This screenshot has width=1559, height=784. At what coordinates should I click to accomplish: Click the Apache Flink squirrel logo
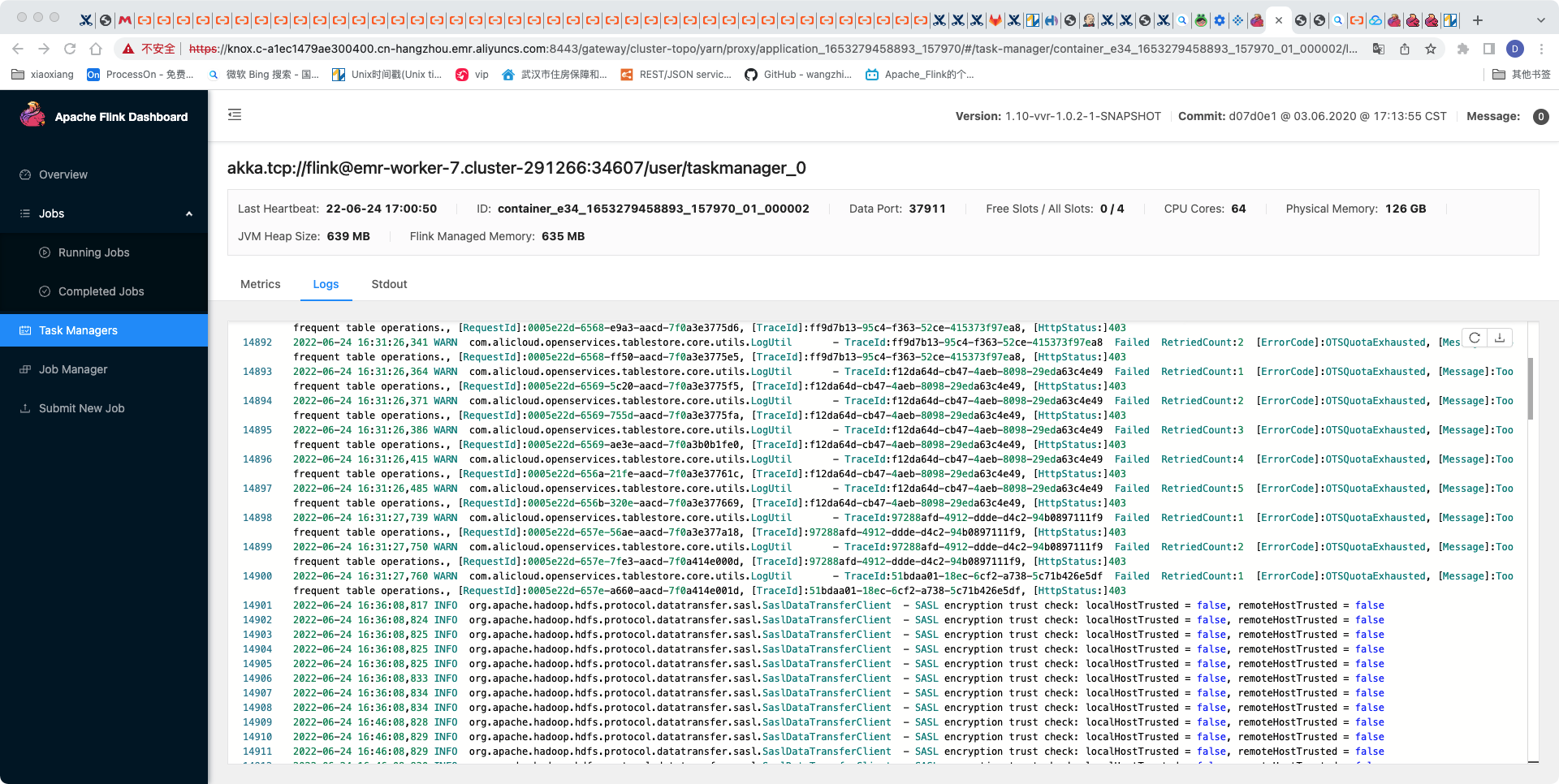(33, 115)
